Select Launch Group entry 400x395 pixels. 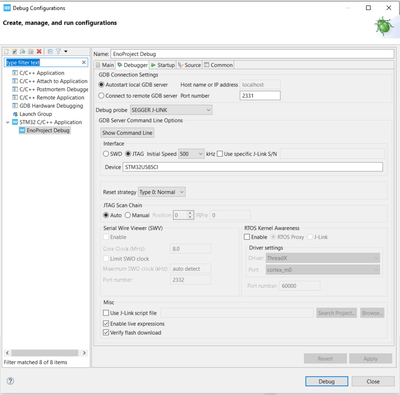36,114
